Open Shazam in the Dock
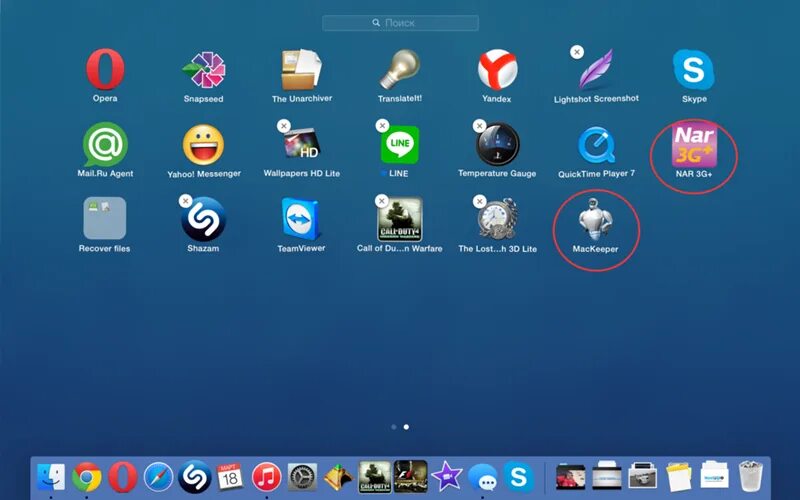The image size is (800, 500). [194, 477]
